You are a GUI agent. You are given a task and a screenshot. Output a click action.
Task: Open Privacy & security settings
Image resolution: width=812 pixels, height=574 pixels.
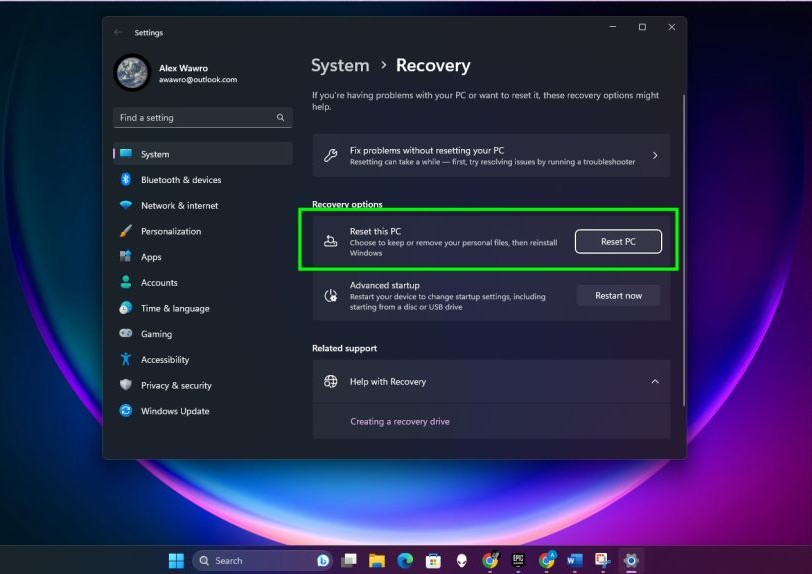[203, 385]
